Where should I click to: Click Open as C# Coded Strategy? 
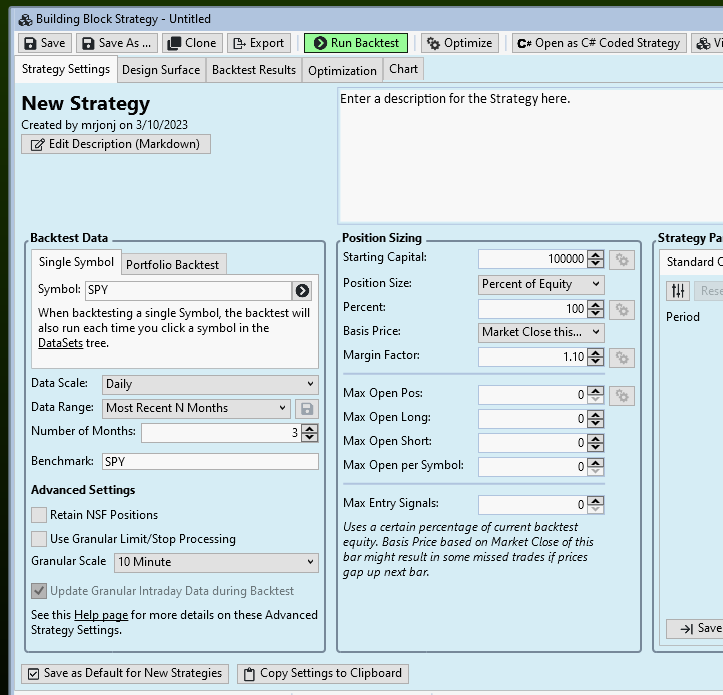pyautogui.click(x=599, y=43)
